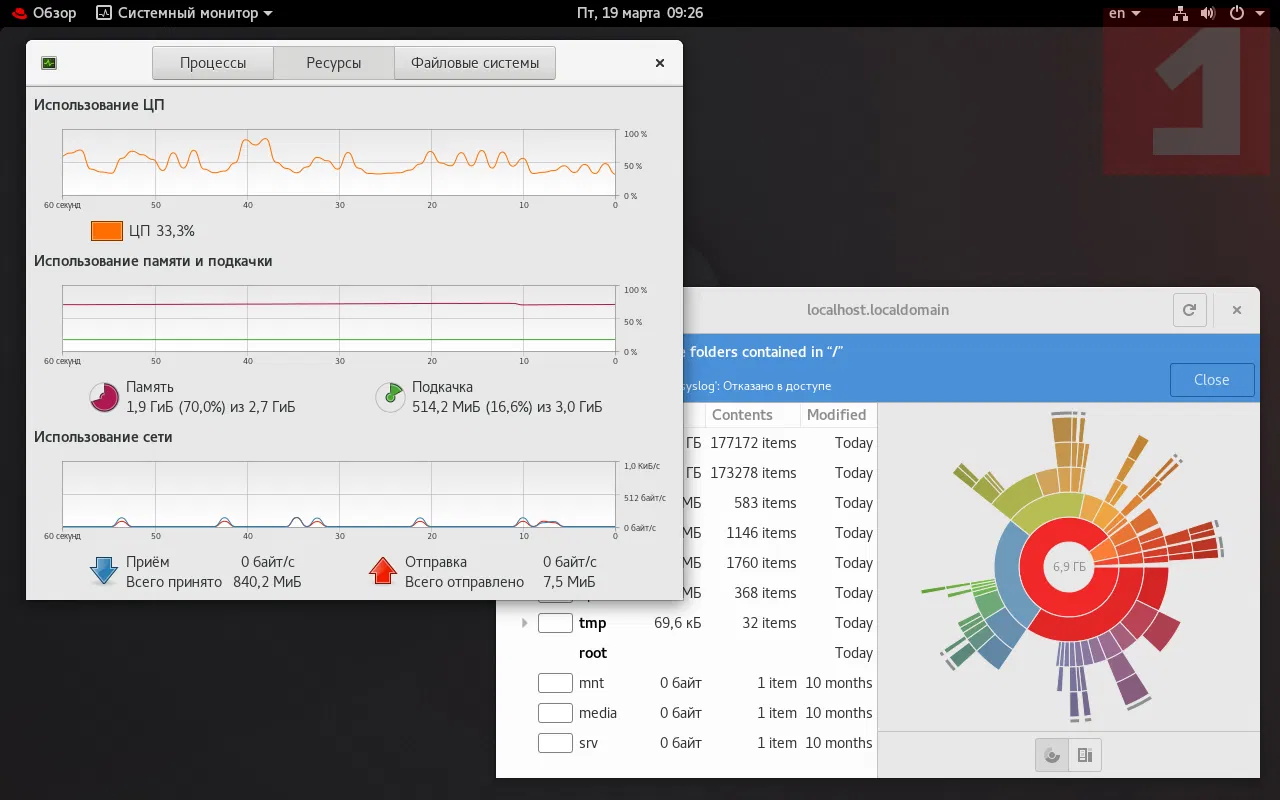Image resolution: width=1280 pixels, height=800 pixels.
Task: Click the localhost.localdomain window title
Action: click(x=878, y=310)
